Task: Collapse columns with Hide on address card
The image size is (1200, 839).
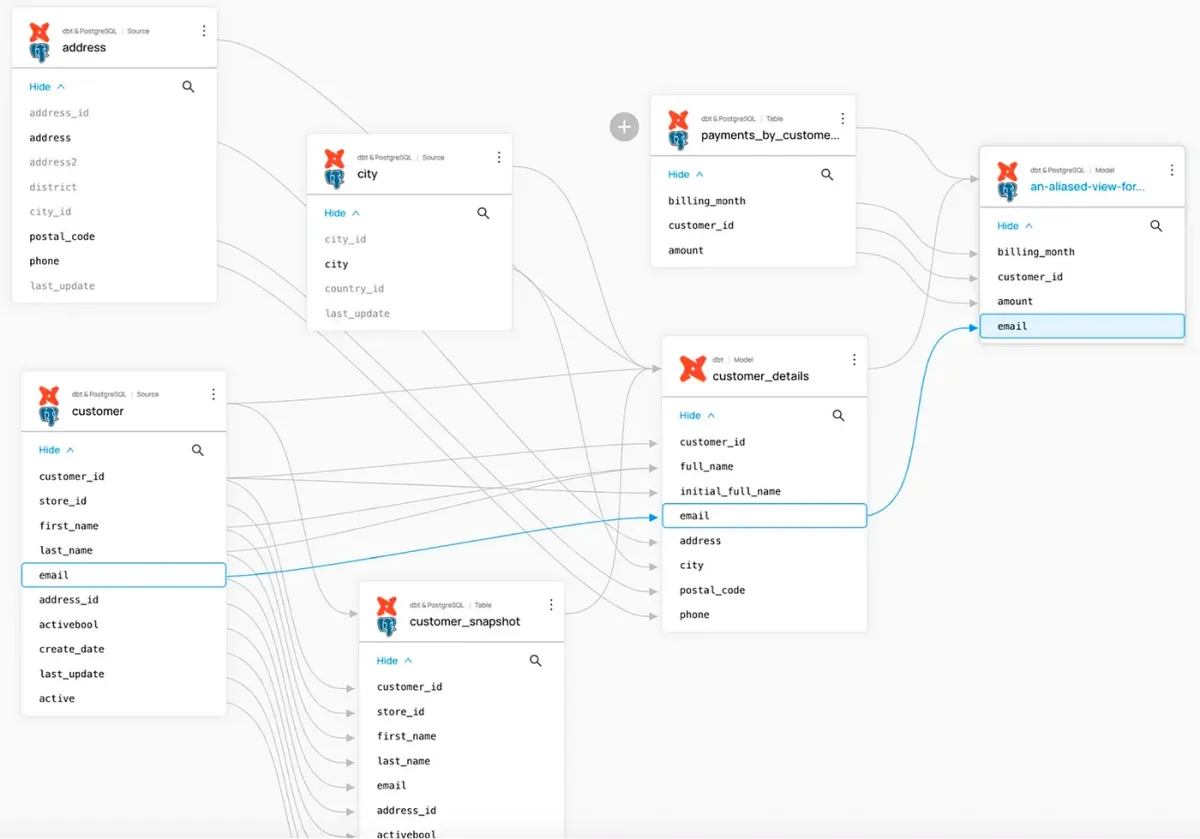Action: tap(47, 87)
